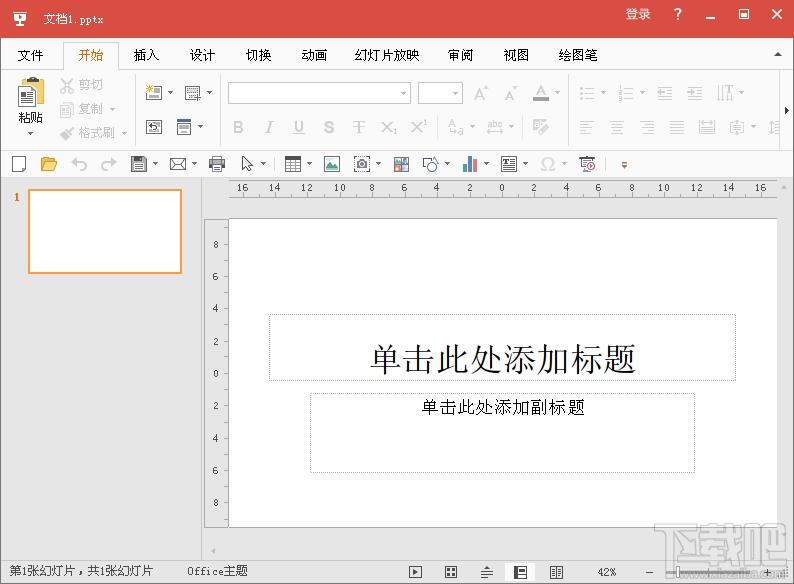Open the numbered list dropdown arrow
This screenshot has width=794, height=584.
(642, 93)
